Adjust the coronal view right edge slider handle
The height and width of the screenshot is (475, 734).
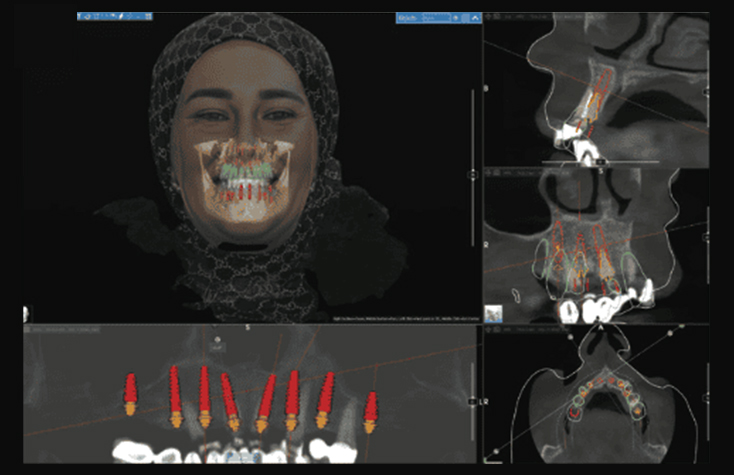[x=706, y=238]
